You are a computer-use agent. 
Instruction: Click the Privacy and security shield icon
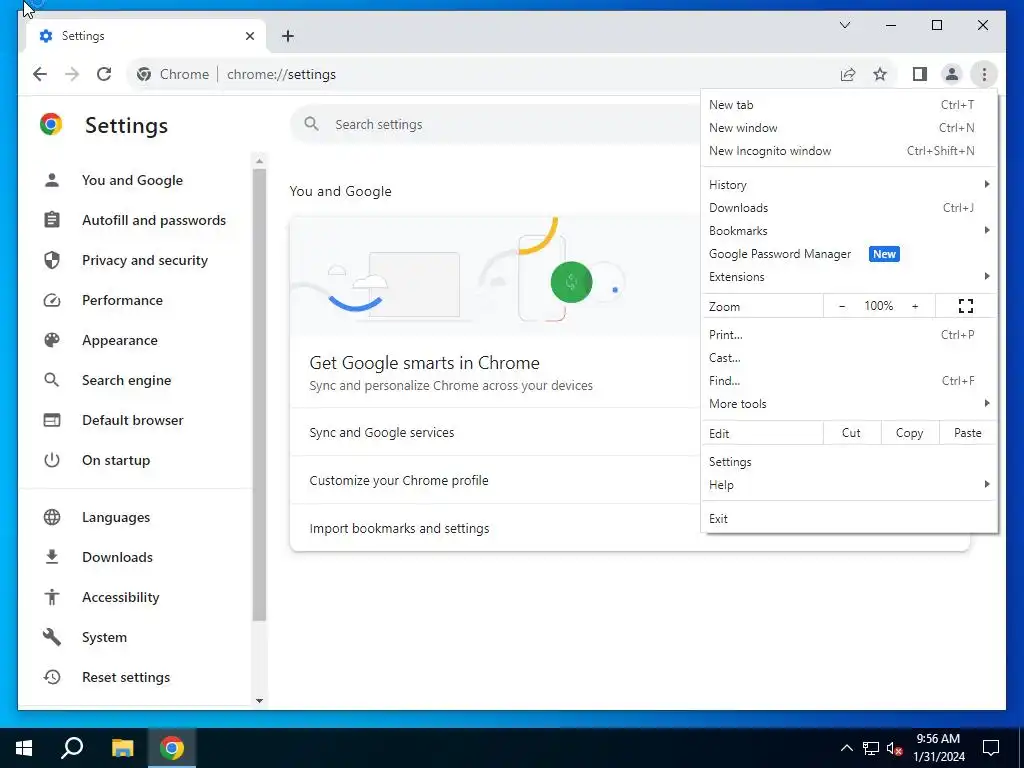[x=52, y=260]
